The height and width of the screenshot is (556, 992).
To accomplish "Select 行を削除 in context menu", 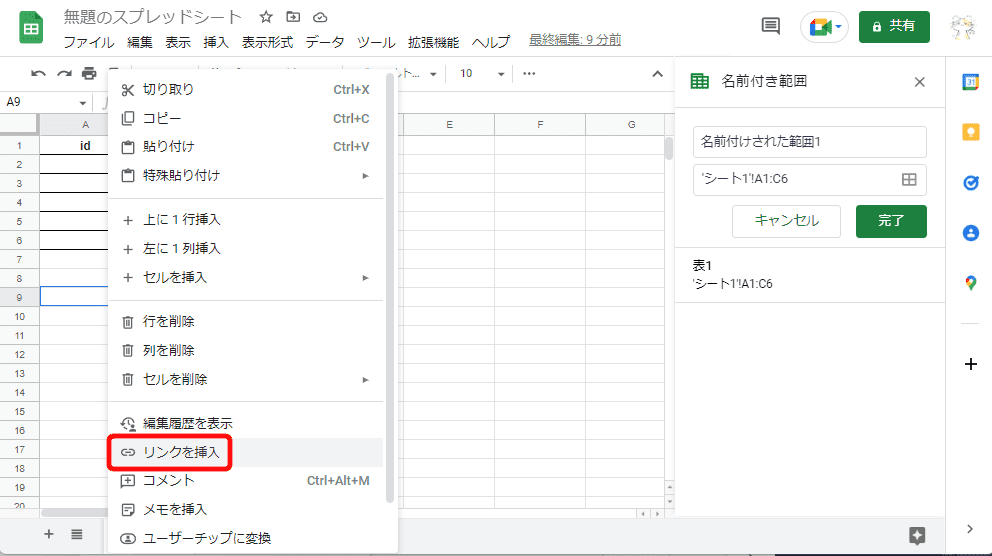I will (245, 321).
